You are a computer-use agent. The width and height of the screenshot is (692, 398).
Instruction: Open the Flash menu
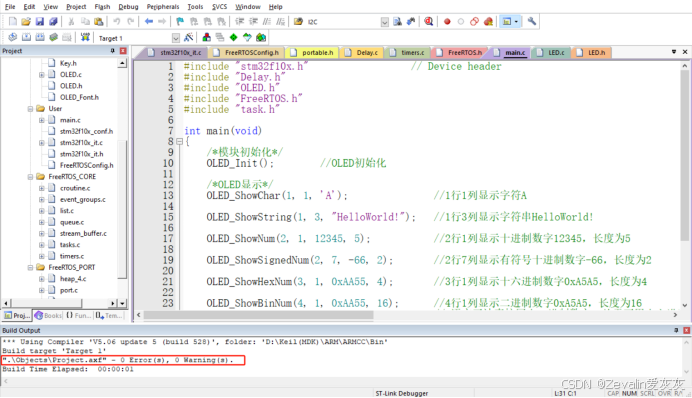coord(102,7)
